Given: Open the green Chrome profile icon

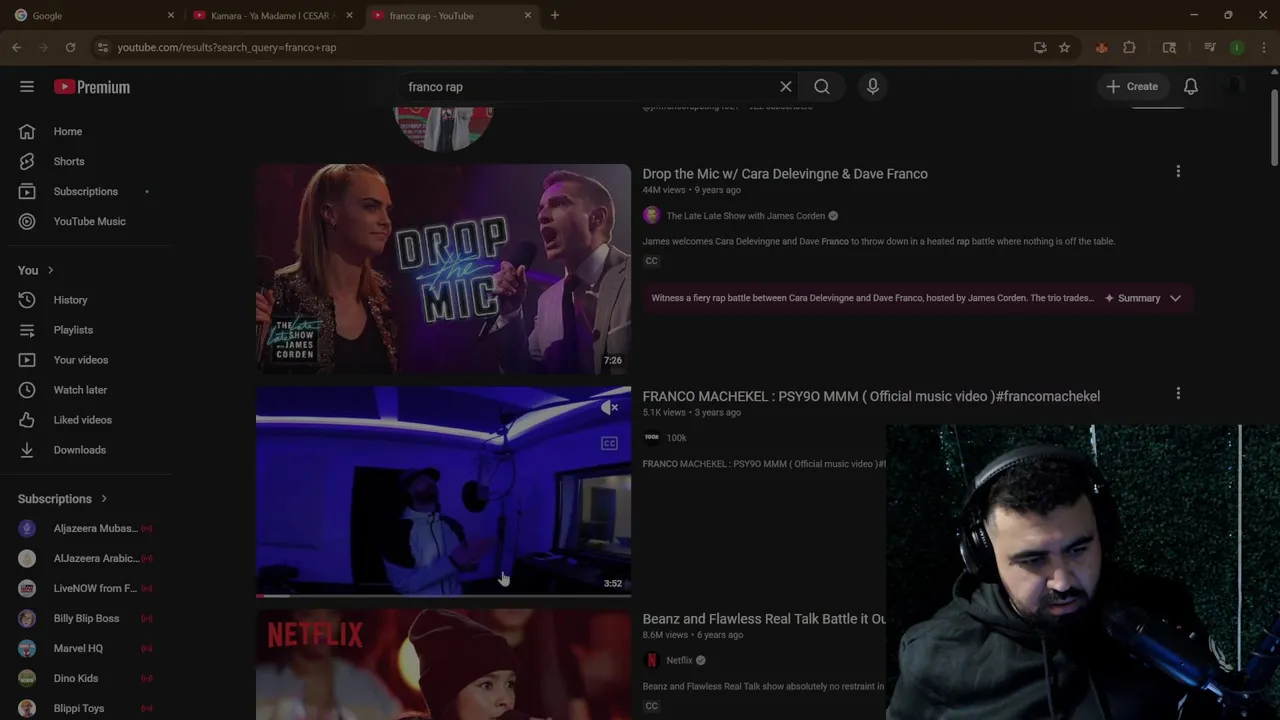Looking at the screenshot, I should pyautogui.click(x=1237, y=47).
